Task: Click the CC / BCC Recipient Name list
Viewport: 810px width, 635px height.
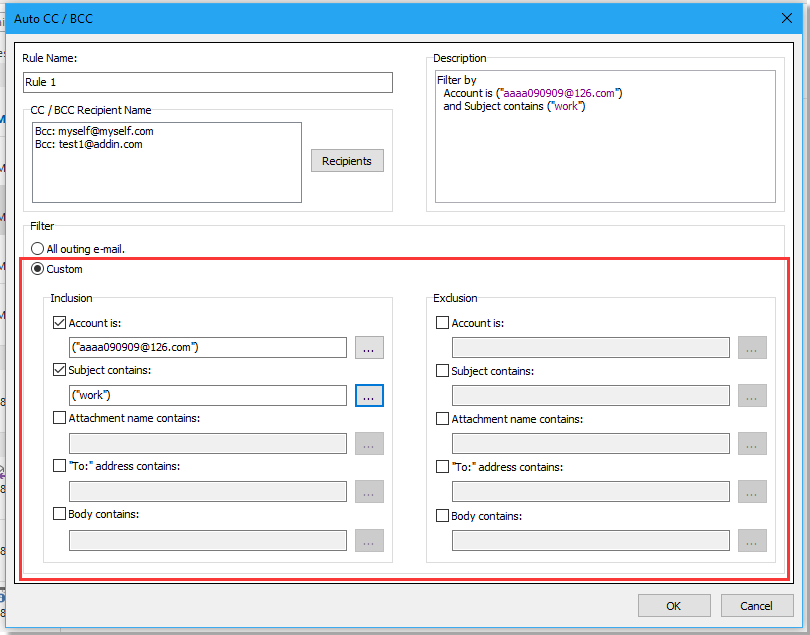Action: tap(166, 160)
